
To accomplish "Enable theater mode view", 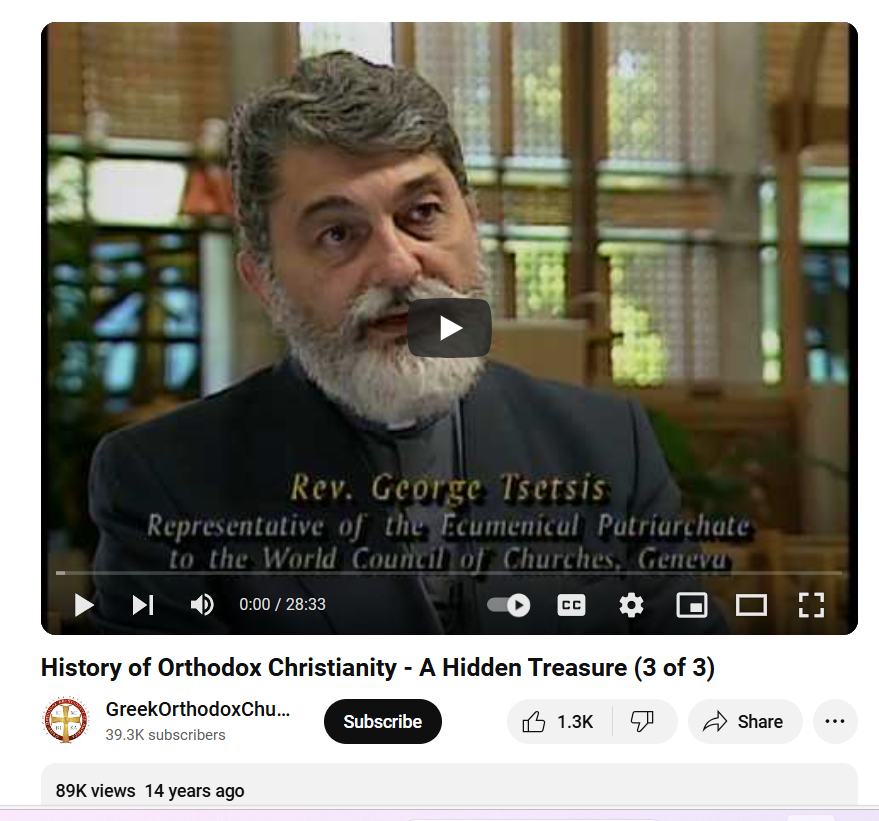I will [751, 605].
